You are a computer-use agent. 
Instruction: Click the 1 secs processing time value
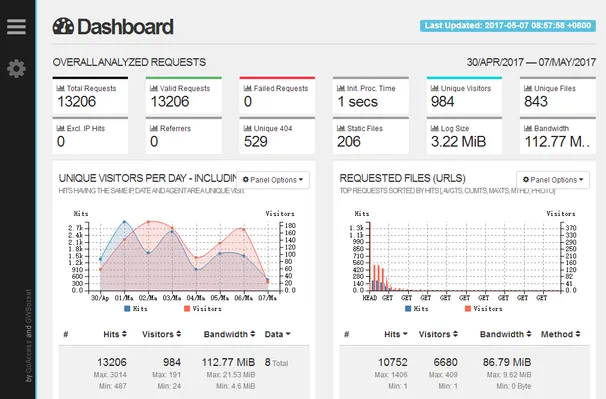click(357, 102)
